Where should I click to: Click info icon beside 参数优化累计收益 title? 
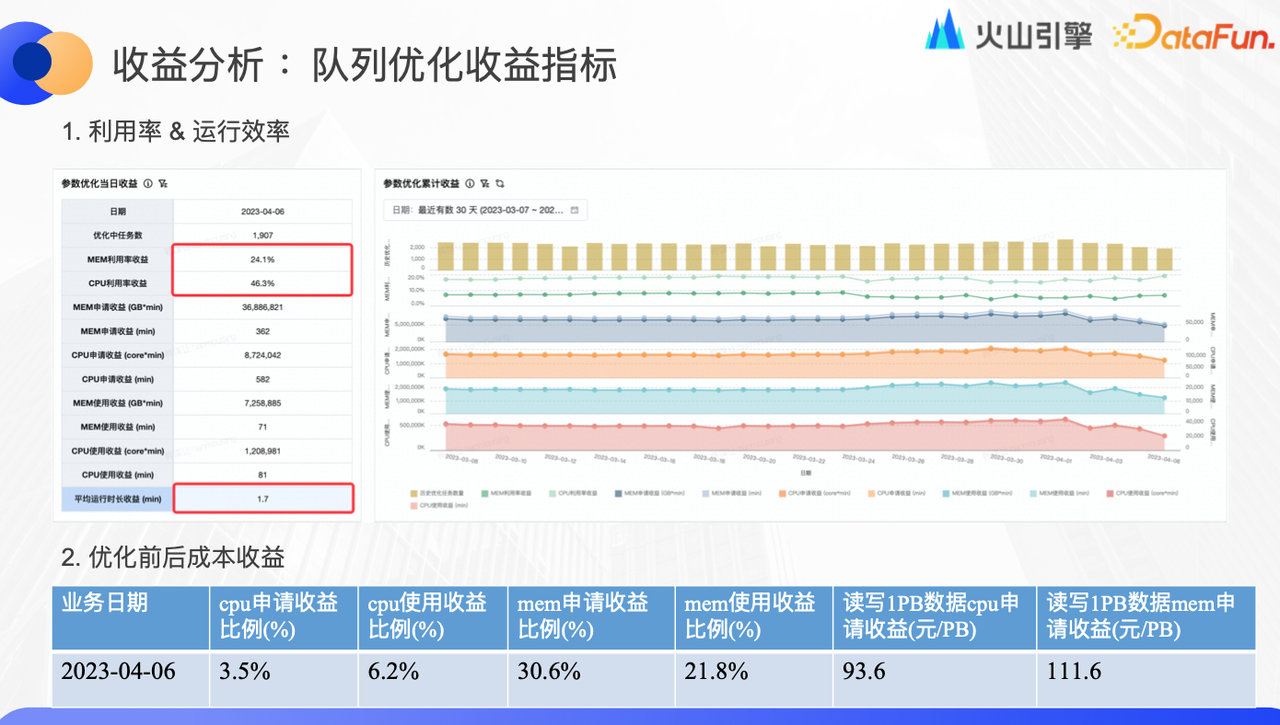(469, 183)
